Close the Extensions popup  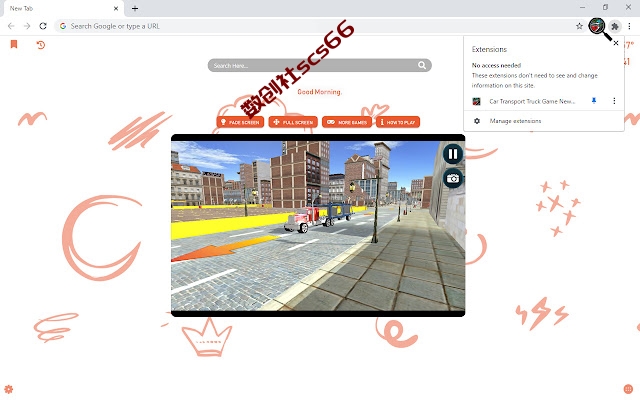(x=616, y=43)
